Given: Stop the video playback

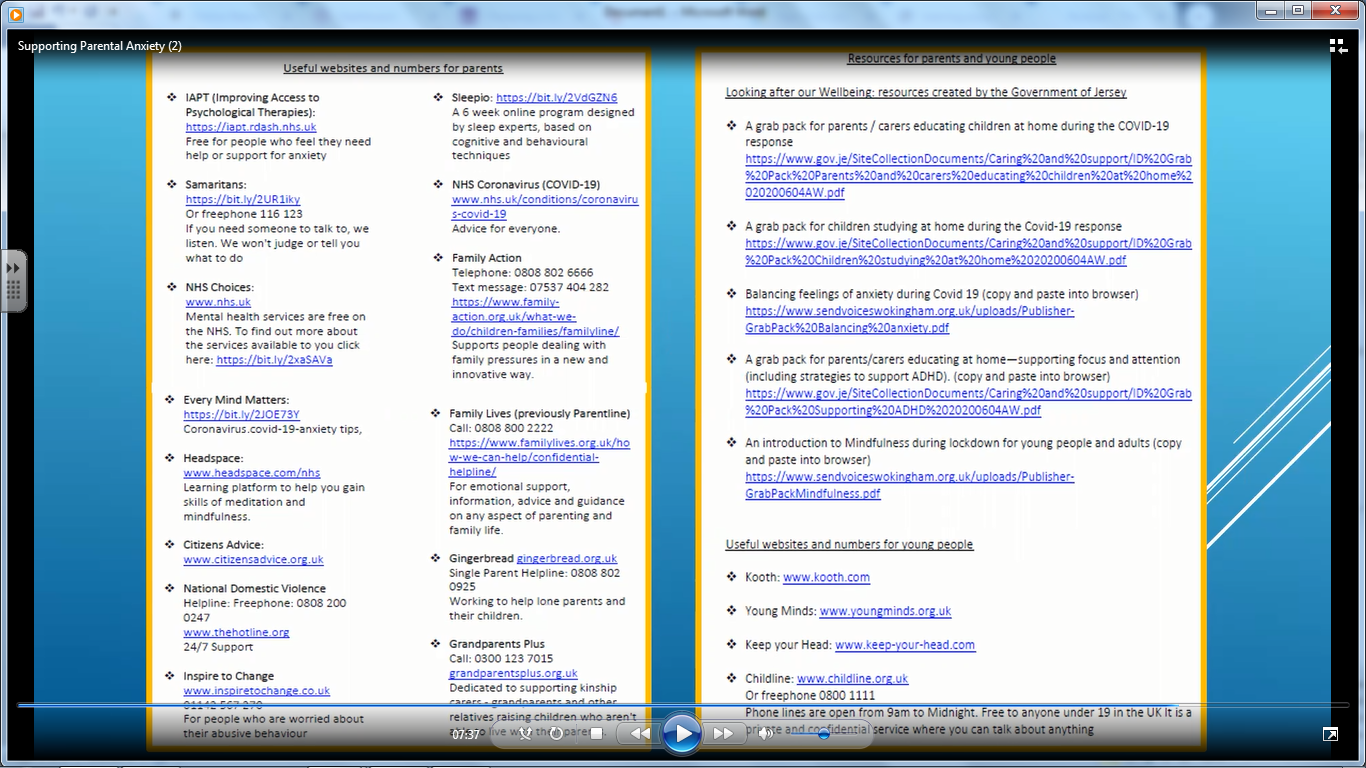Looking at the screenshot, I should tap(597, 733).
